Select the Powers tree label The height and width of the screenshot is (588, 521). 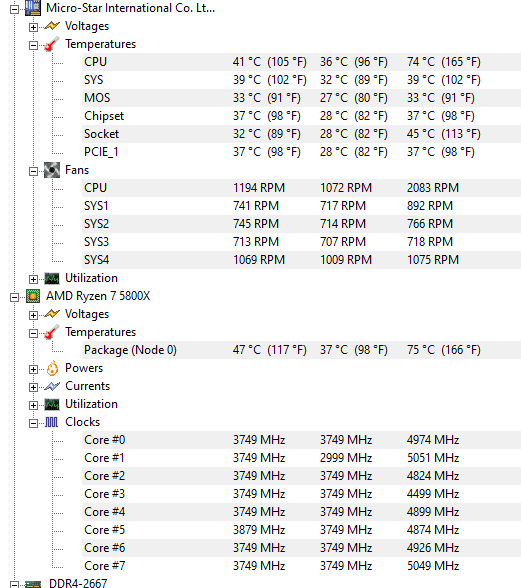click(x=84, y=368)
